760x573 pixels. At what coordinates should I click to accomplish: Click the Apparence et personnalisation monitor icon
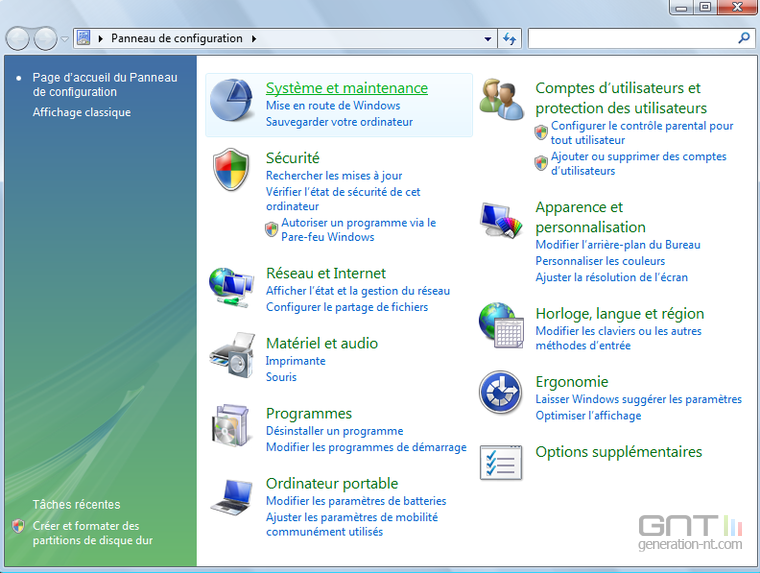(x=501, y=220)
